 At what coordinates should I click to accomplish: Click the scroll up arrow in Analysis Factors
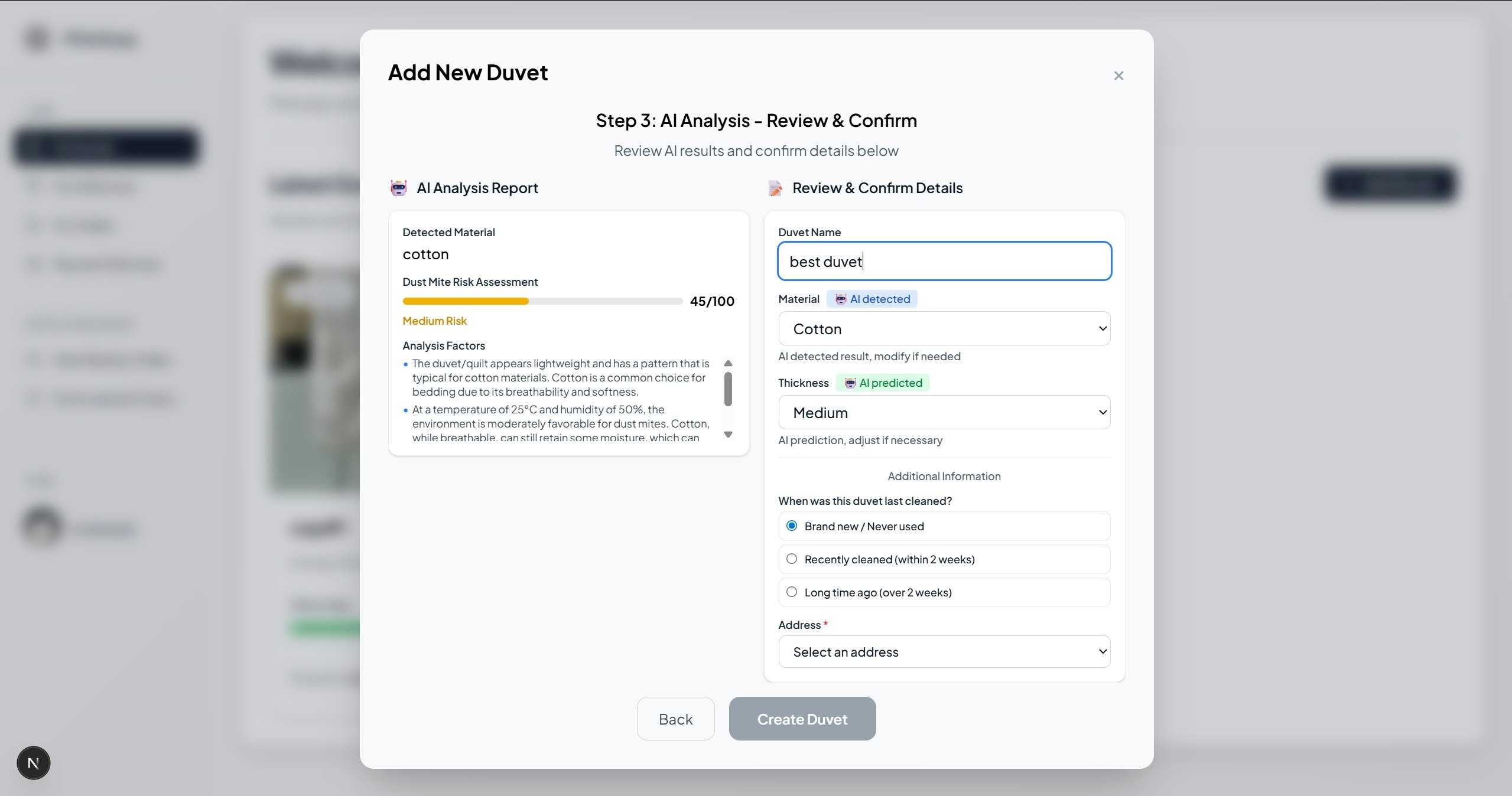[x=728, y=364]
